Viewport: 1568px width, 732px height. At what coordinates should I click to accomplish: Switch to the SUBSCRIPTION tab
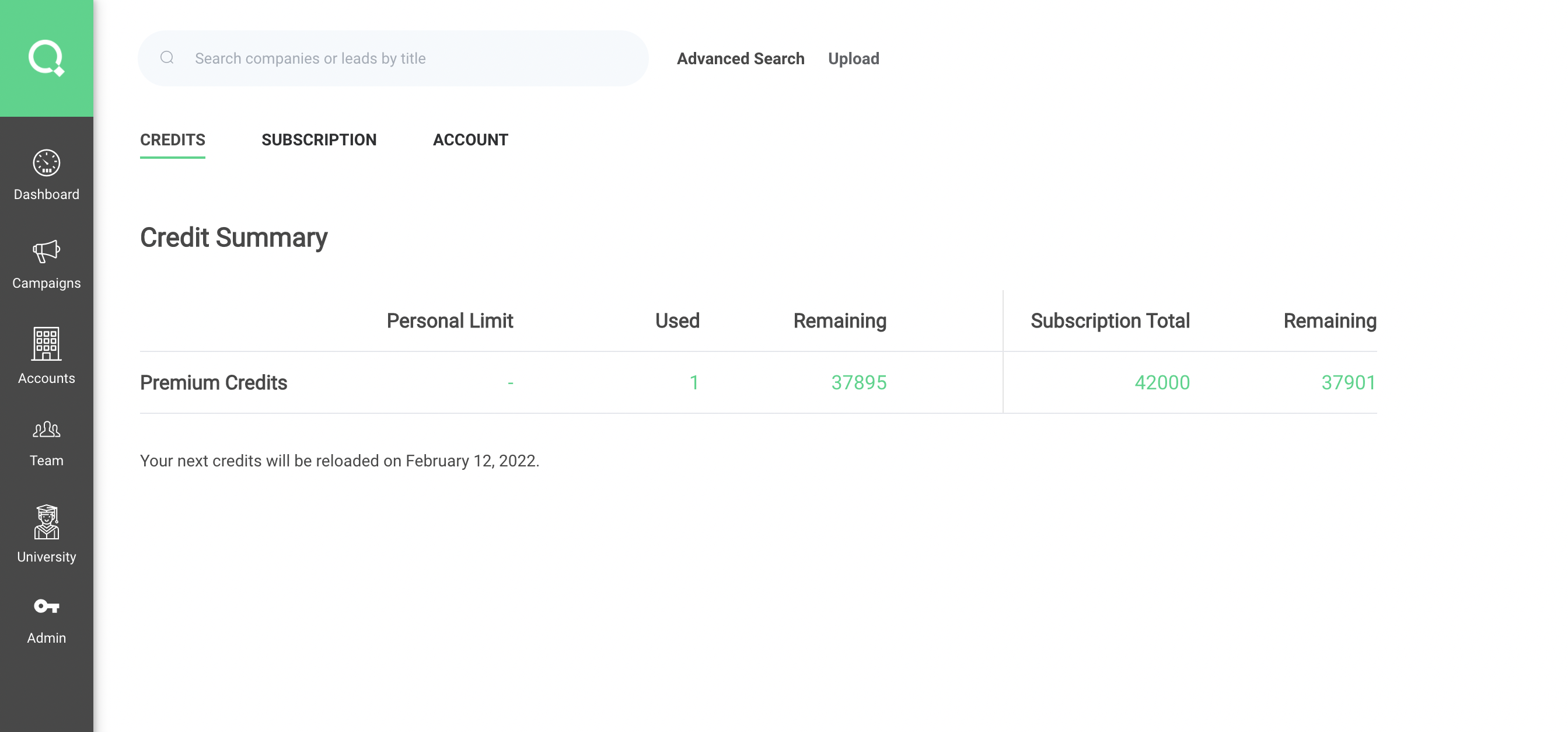point(319,140)
